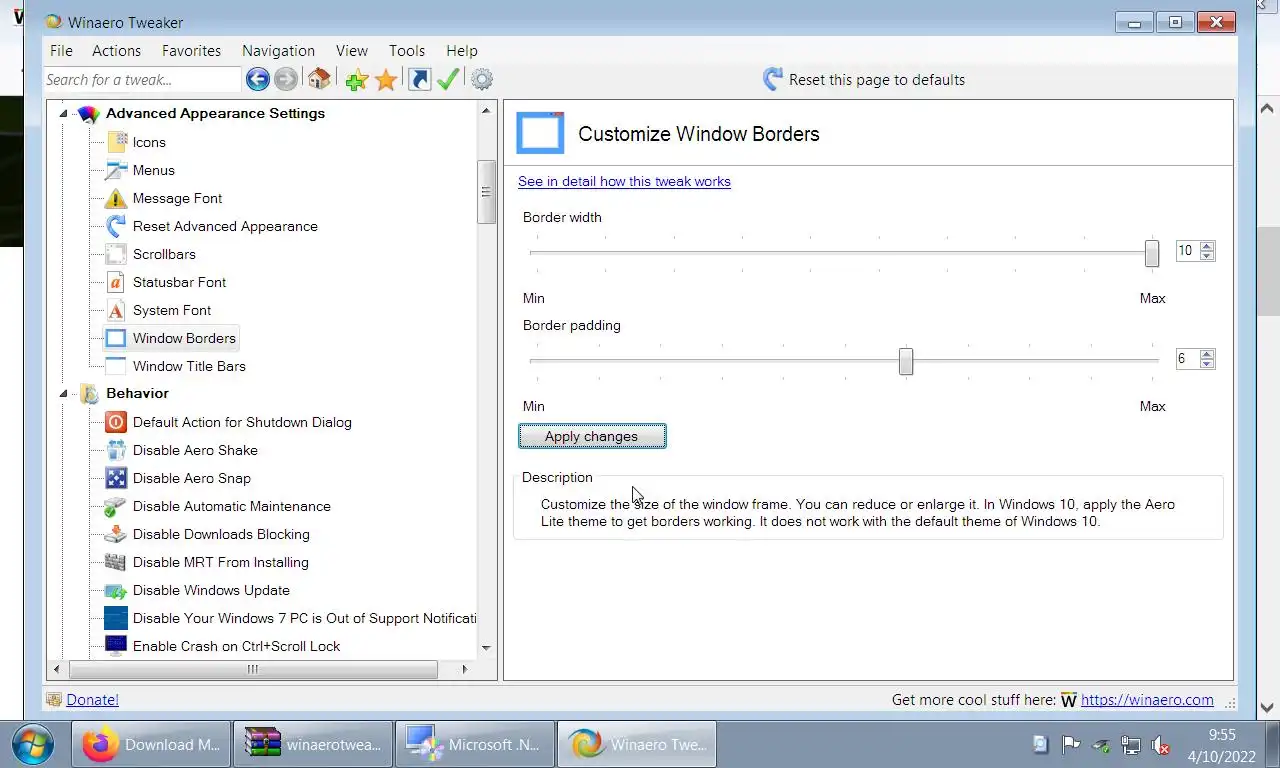
Task: Increase Border width with up spinner
Action: coord(1207,246)
